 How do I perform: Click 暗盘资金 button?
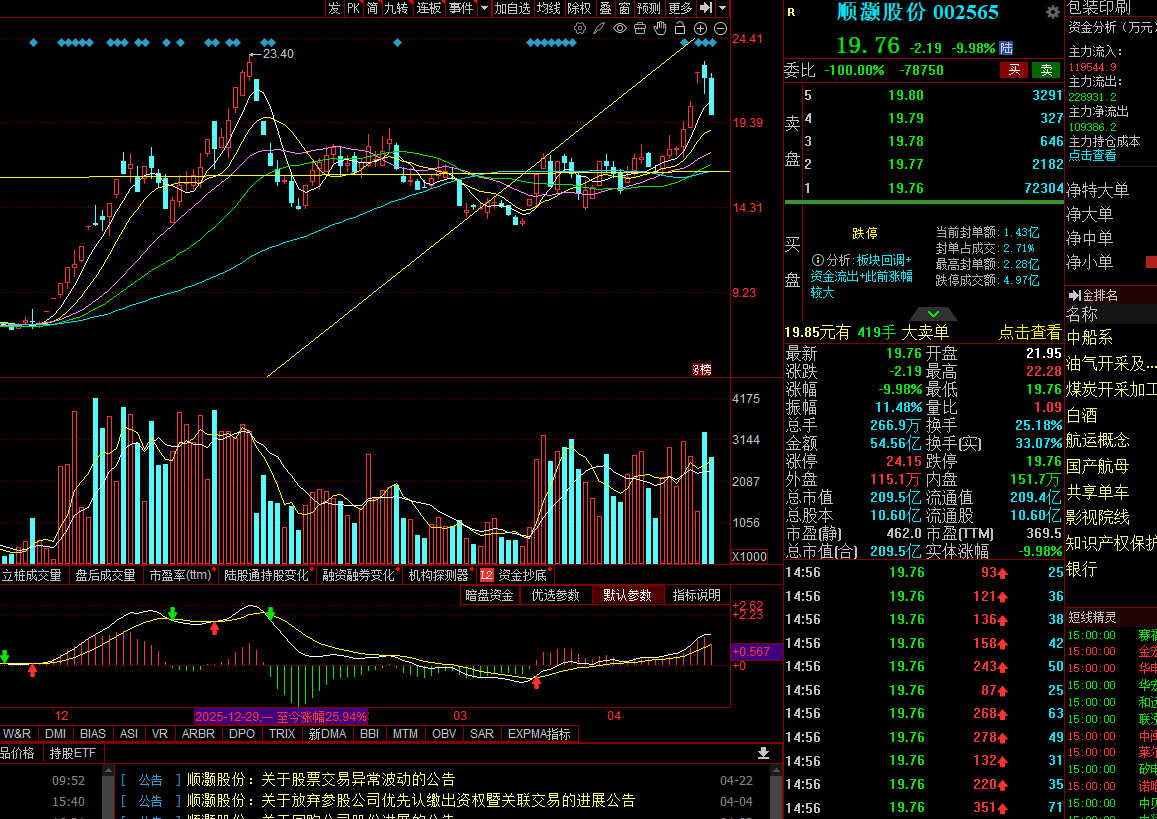click(490, 595)
